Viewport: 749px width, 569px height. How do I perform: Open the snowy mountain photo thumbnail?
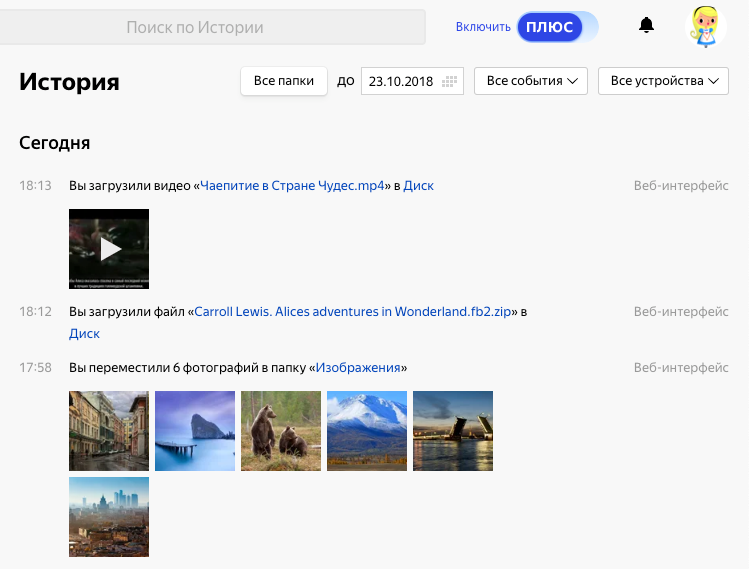pyautogui.click(x=367, y=431)
